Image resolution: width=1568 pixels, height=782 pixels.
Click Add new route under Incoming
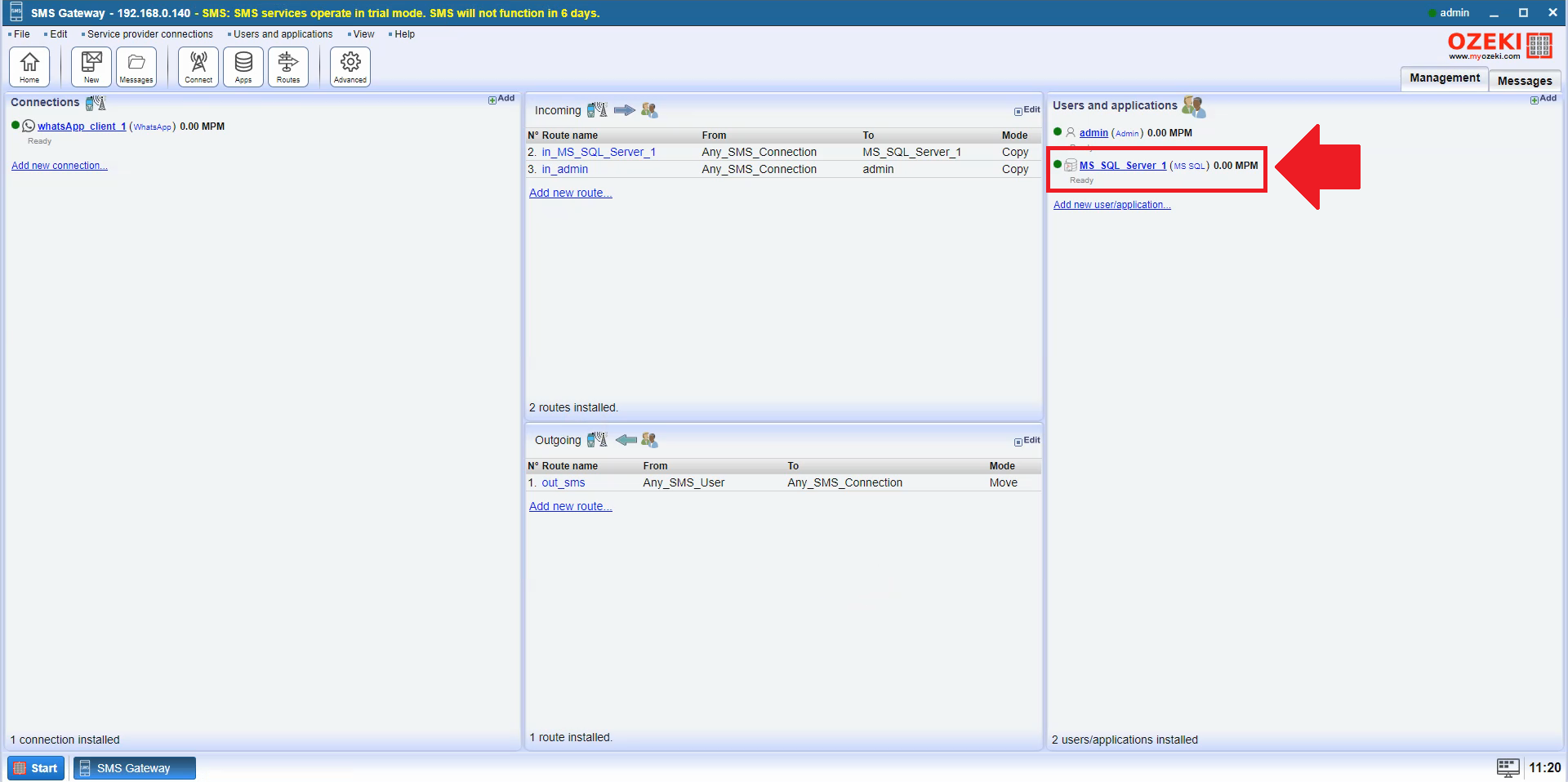[570, 193]
